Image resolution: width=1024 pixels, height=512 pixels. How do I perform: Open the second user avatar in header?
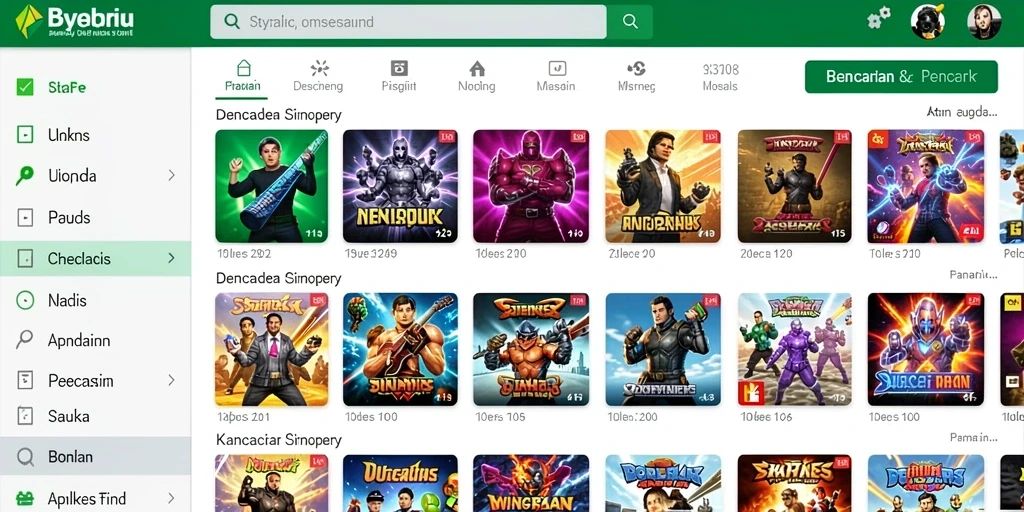pos(984,22)
